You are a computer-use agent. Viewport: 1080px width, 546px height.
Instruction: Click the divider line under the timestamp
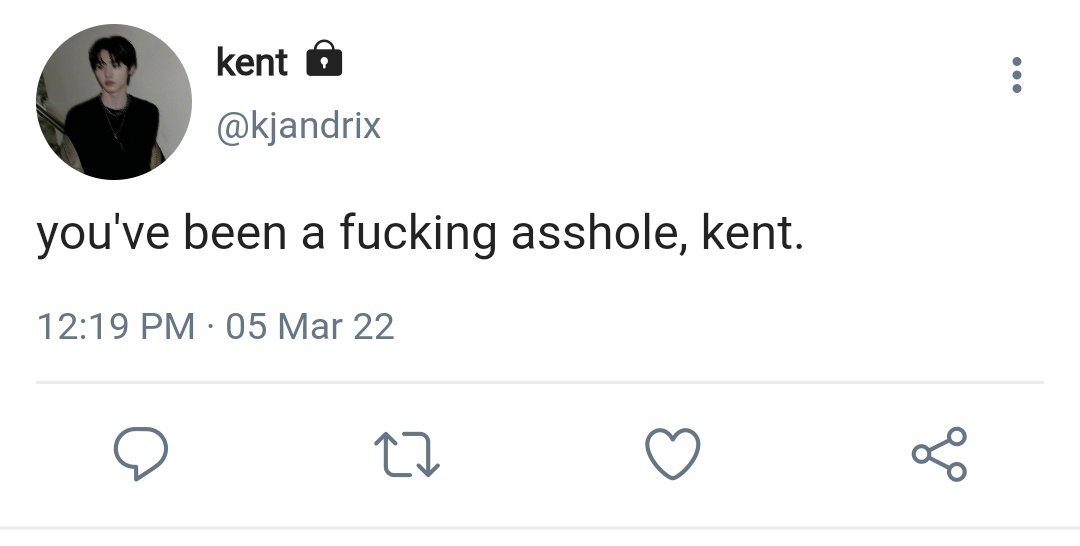[540, 381]
